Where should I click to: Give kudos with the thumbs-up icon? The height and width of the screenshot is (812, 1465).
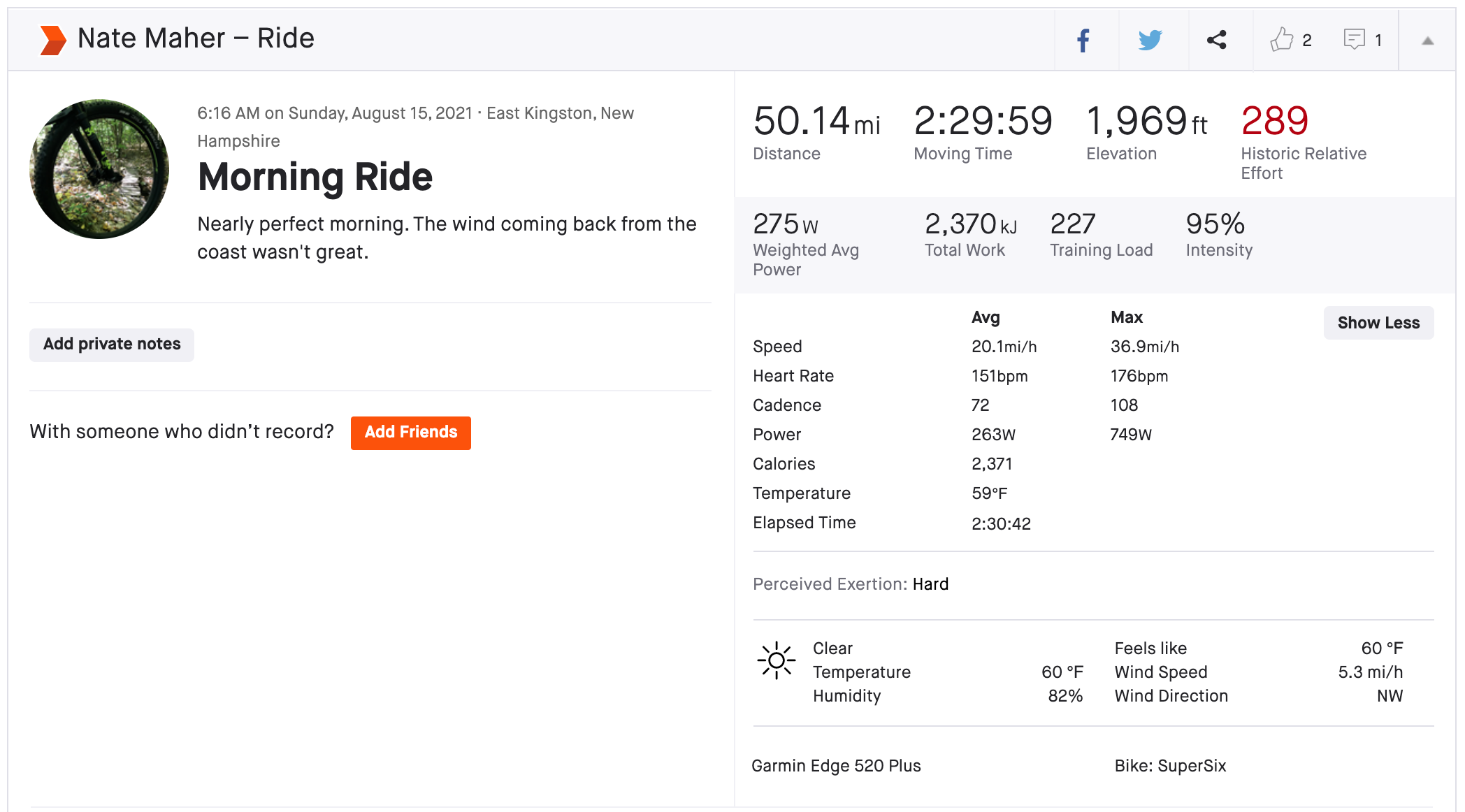pos(1281,40)
